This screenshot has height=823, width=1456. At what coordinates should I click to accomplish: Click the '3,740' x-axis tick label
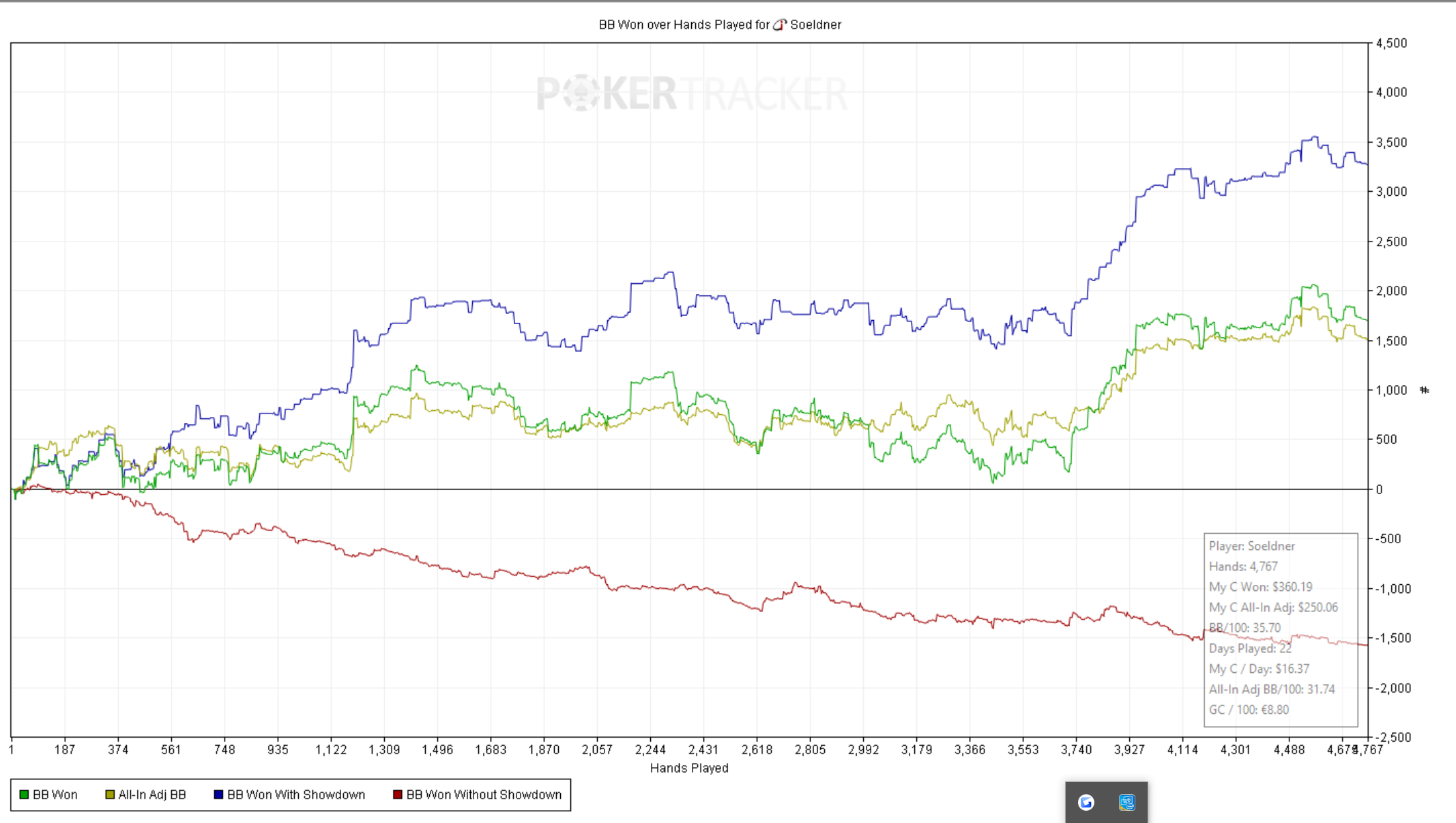point(1076,749)
